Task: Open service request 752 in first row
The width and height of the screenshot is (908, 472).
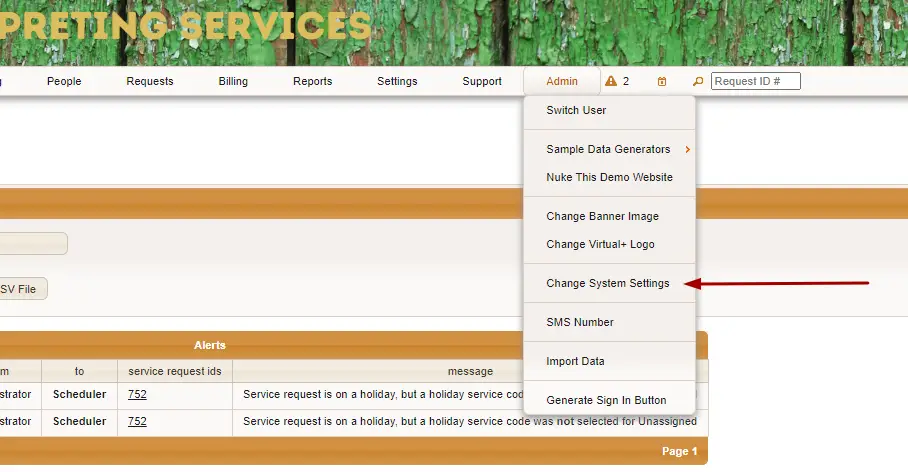Action: pos(137,394)
